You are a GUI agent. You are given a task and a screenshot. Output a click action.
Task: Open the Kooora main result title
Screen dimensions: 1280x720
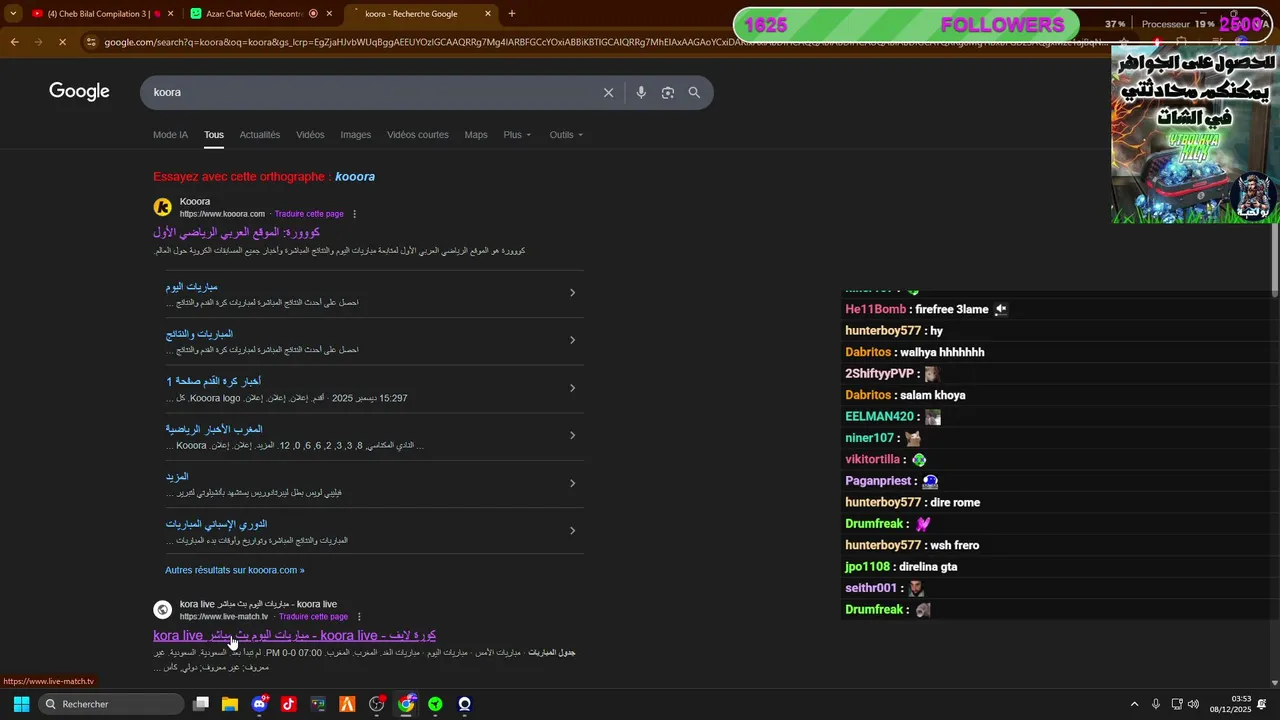pyautogui.click(x=236, y=232)
